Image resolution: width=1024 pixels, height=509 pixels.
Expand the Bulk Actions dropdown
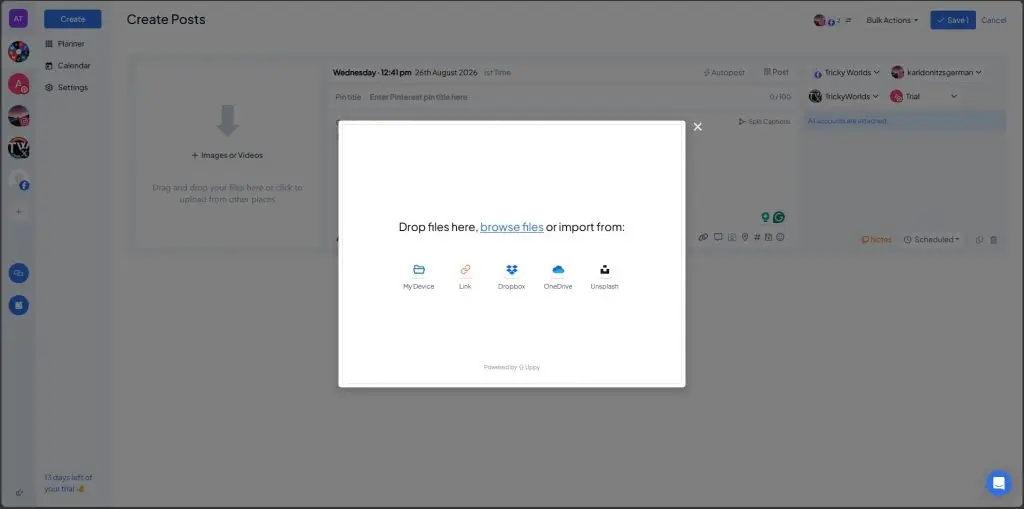point(892,20)
